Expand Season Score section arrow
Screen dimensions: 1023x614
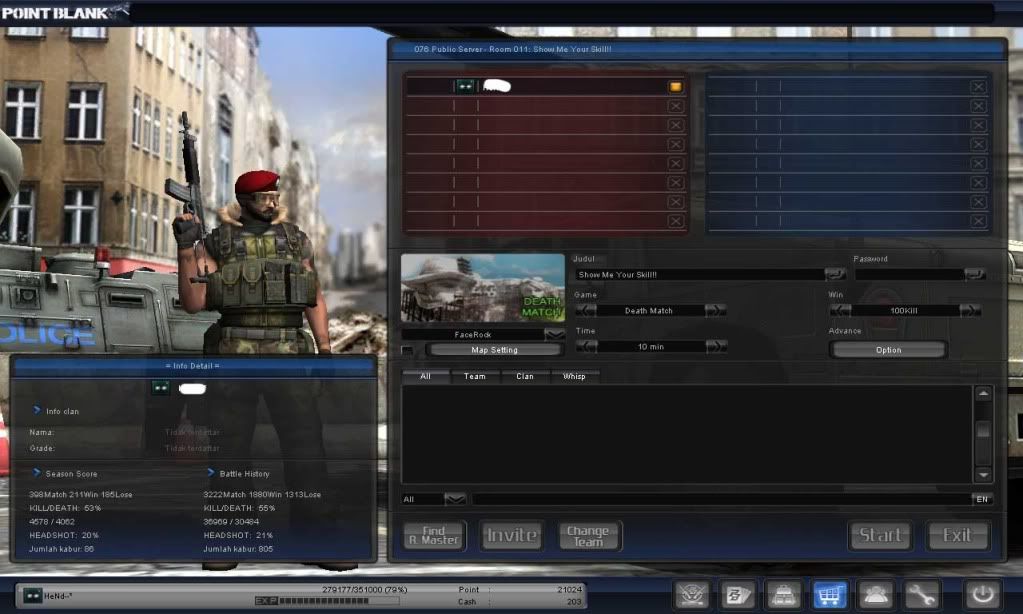37,472
